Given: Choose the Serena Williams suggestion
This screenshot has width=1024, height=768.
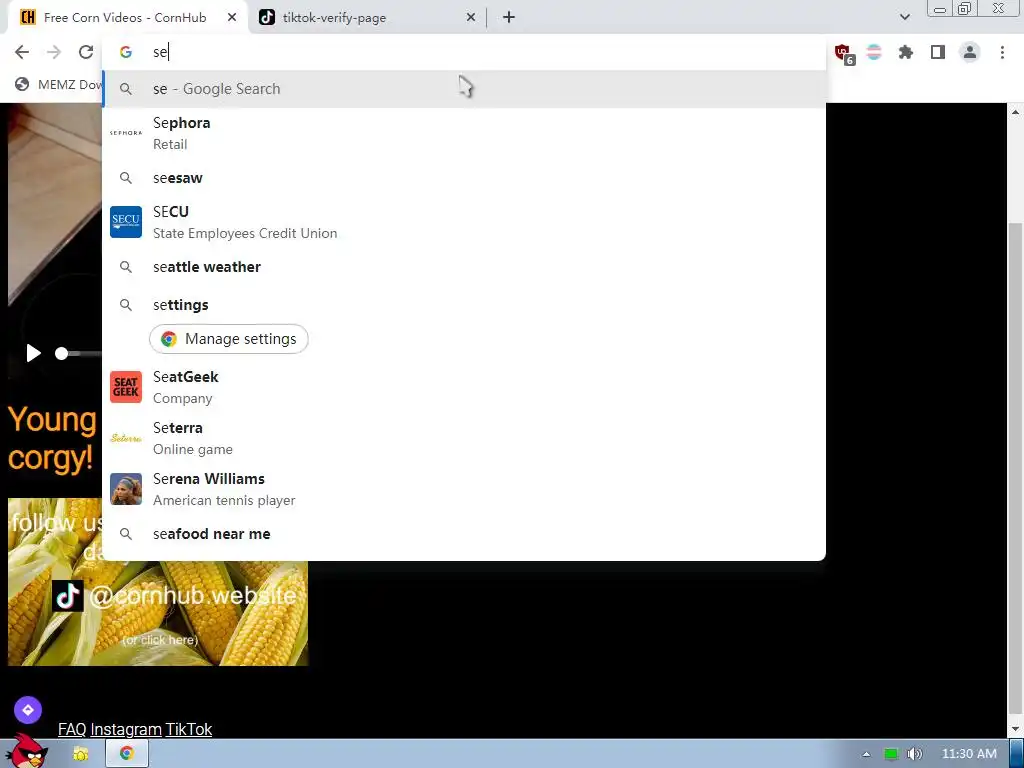Looking at the screenshot, I should pos(464,489).
